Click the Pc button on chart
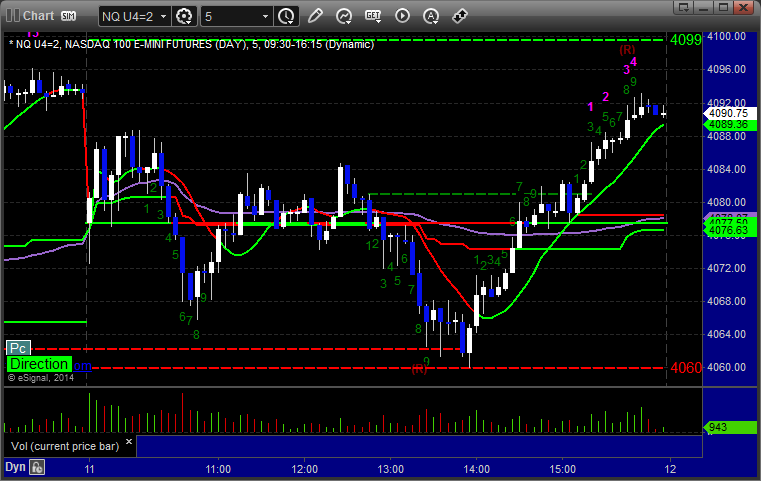Viewport: 761px width, 481px height. pyautogui.click(x=18, y=348)
